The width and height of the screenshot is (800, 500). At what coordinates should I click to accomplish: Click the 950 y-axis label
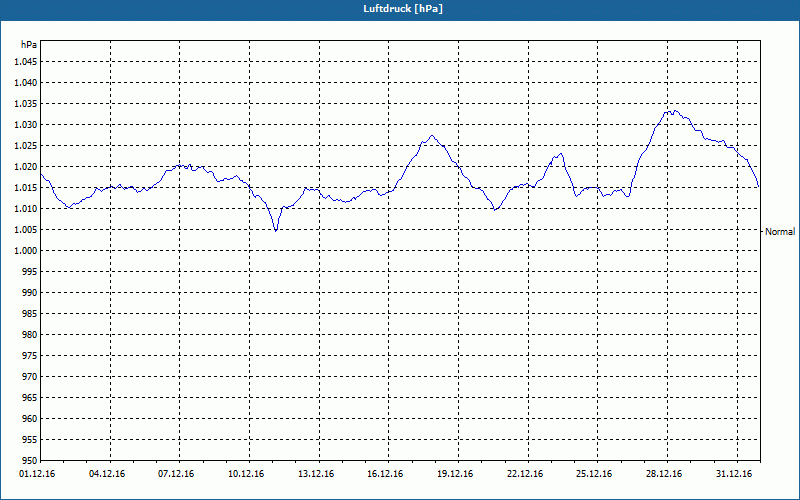coord(30,460)
